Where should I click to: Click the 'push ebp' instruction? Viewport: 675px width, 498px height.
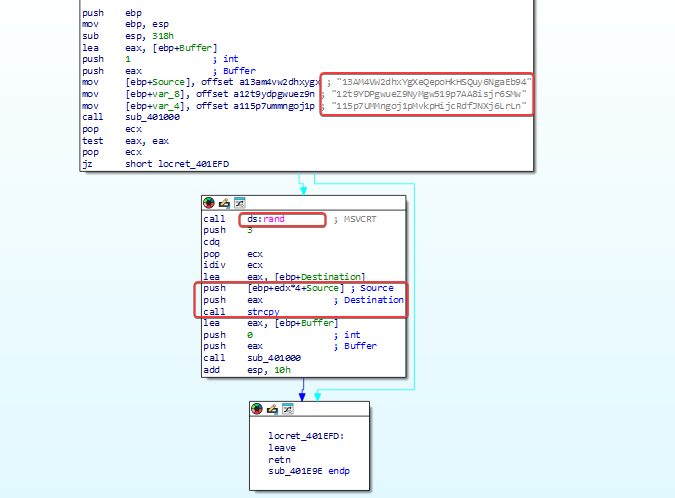112,13
